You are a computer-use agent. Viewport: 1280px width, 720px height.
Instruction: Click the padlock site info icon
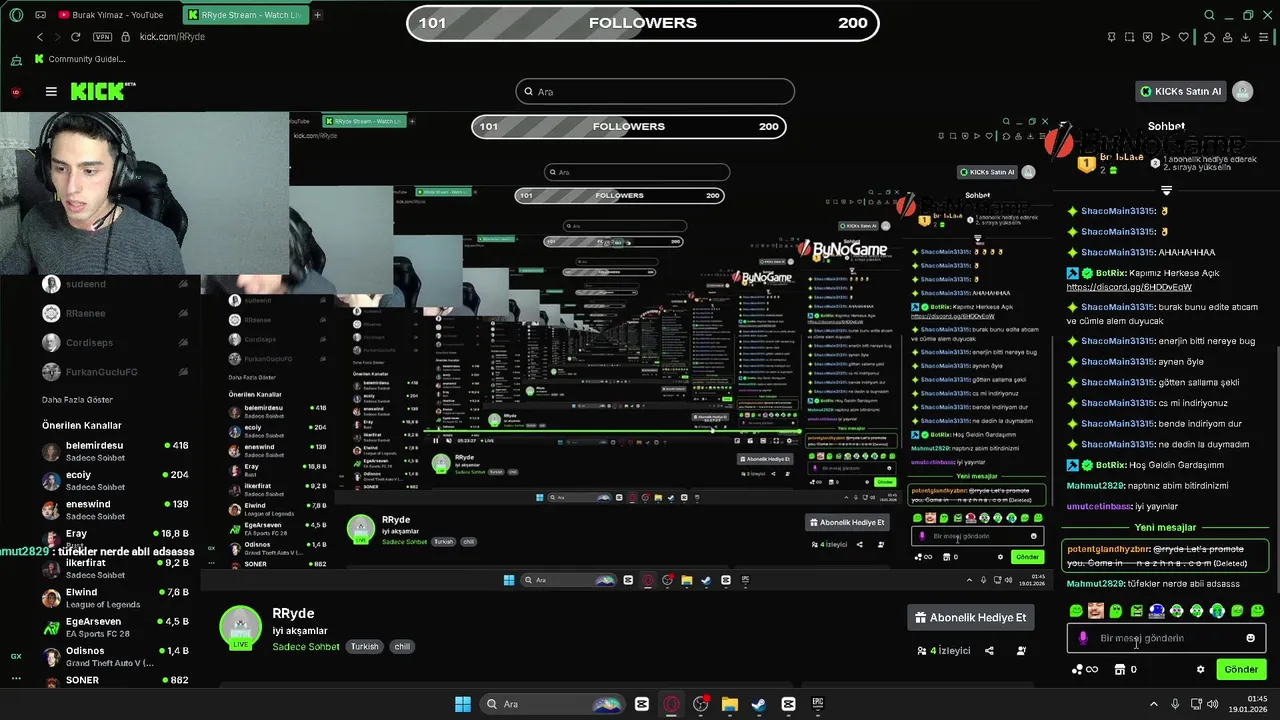pyautogui.click(x=126, y=37)
